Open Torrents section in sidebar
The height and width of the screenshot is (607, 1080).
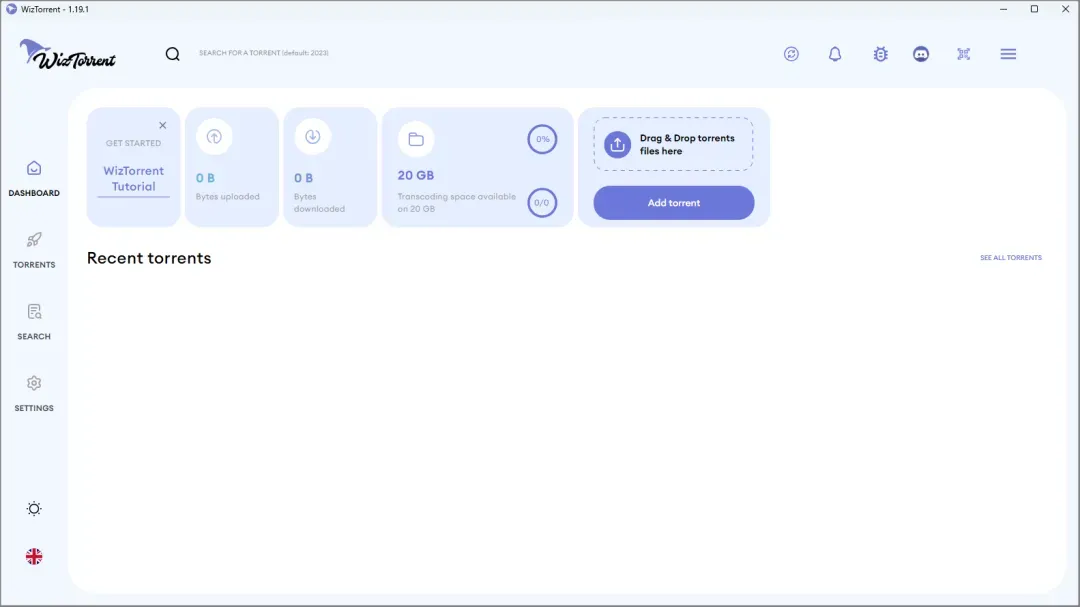(34, 250)
